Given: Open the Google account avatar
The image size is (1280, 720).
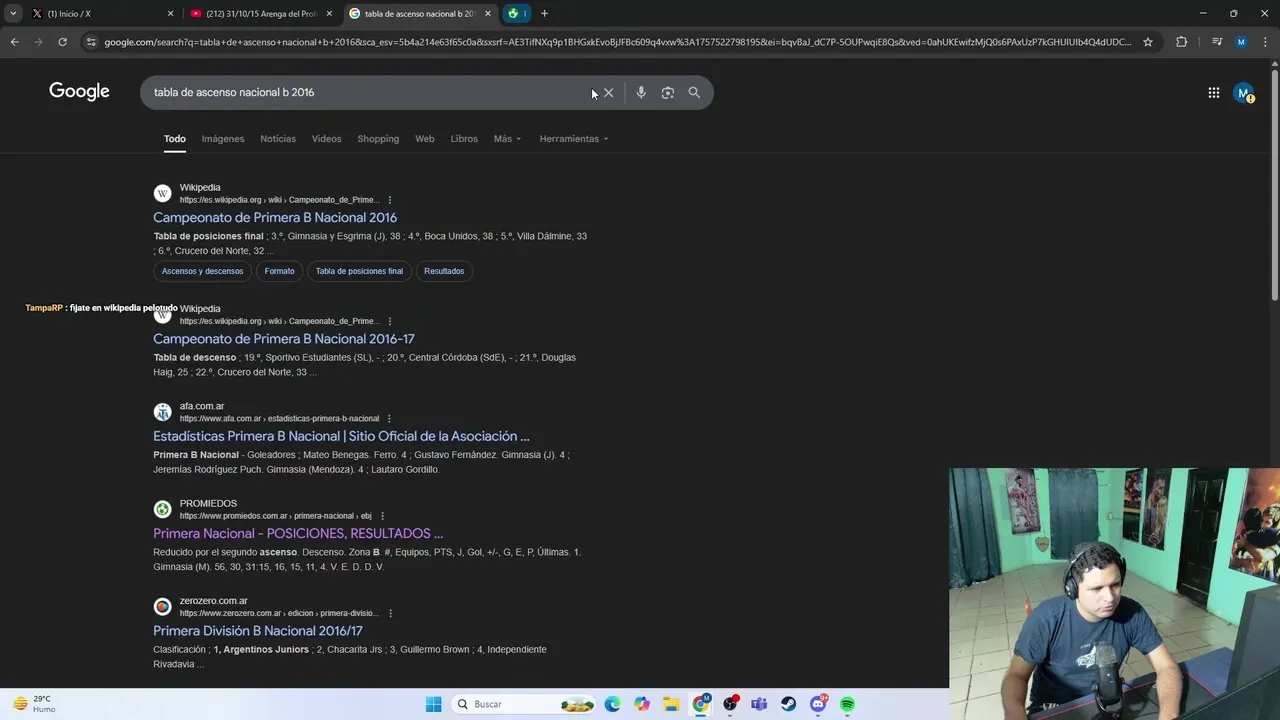Looking at the screenshot, I should click(x=1243, y=93).
